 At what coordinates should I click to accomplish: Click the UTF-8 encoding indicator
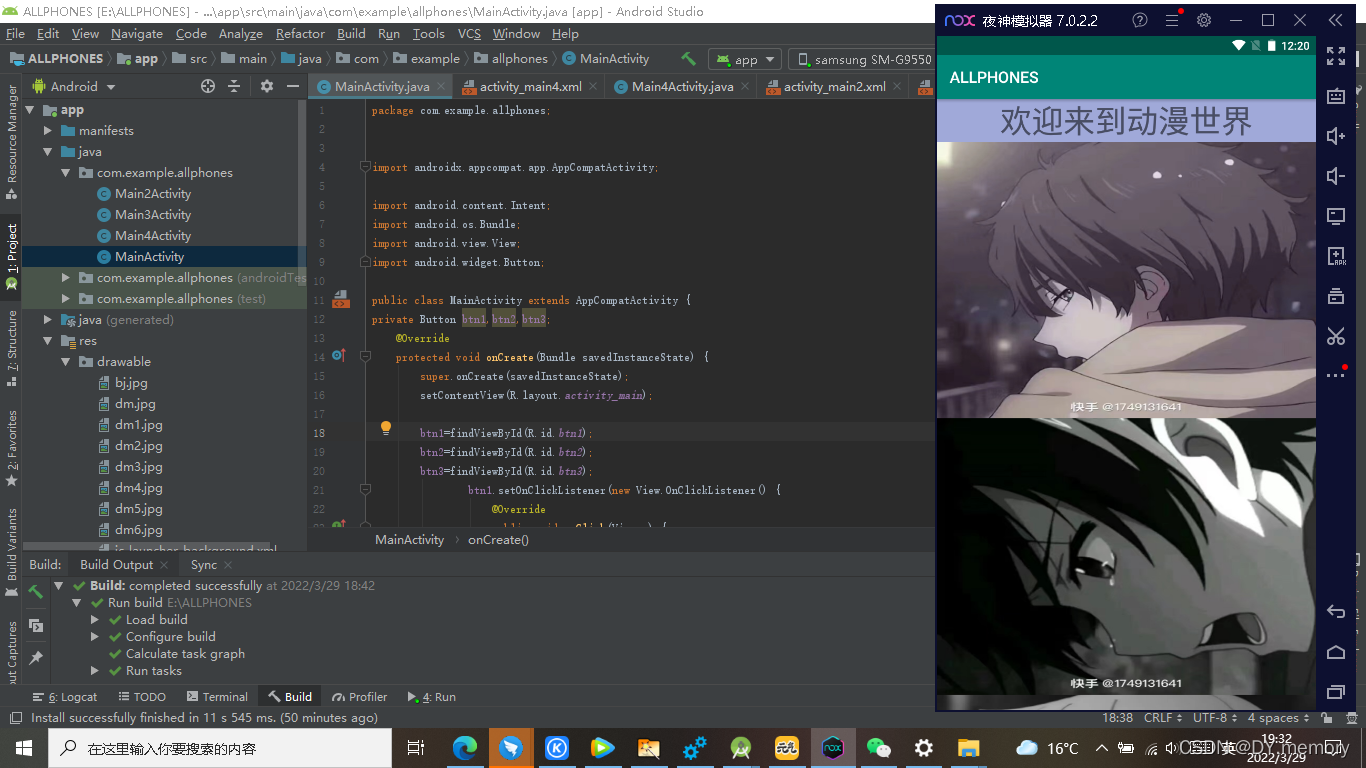(1214, 718)
